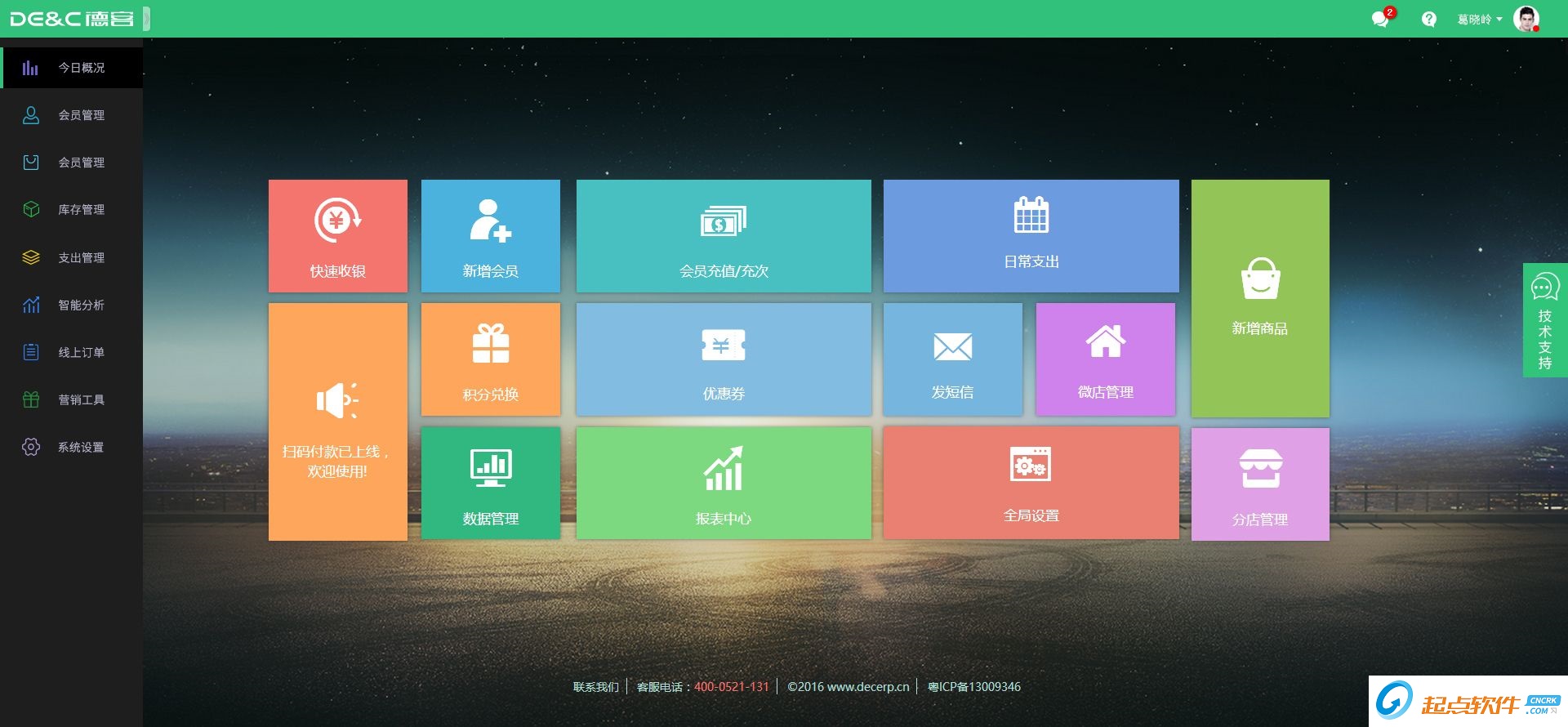The width and height of the screenshot is (1568, 727).
Task: Open 支出管理 in the sidebar
Action: click(72, 258)
